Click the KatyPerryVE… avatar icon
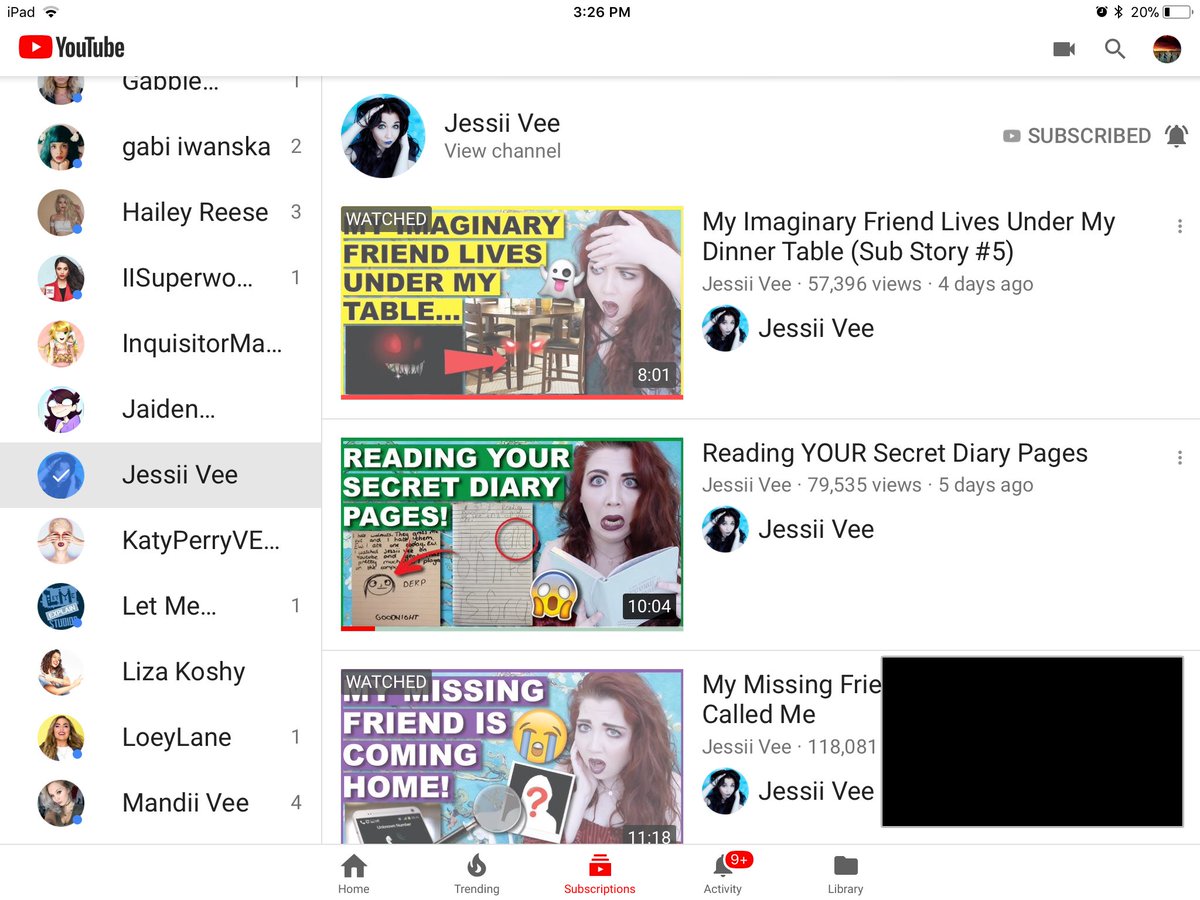 [x=61, y=541]
